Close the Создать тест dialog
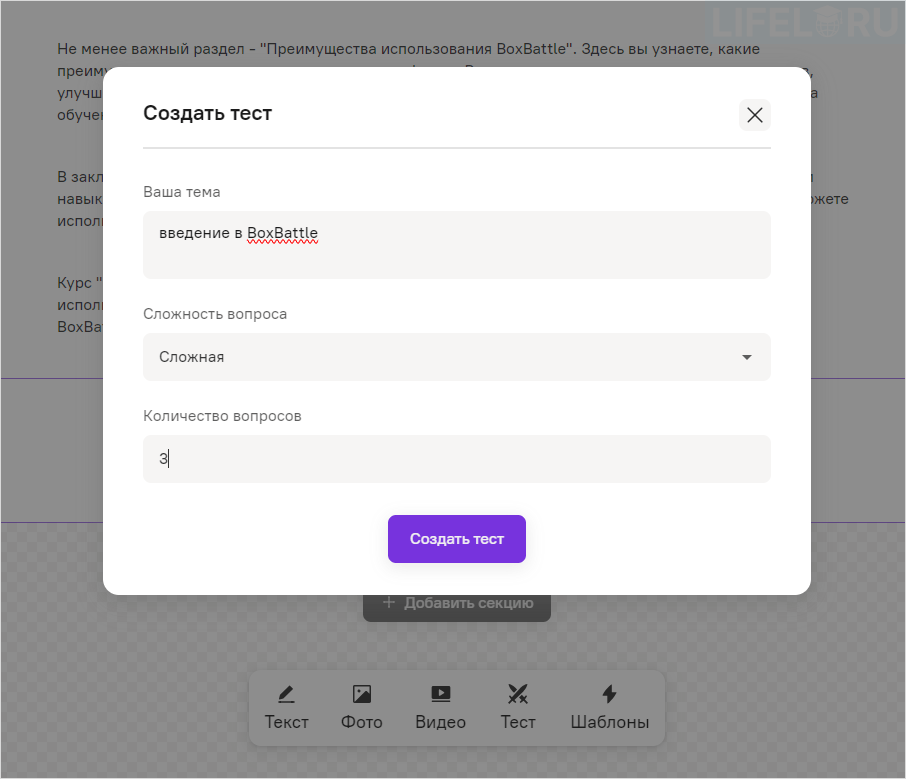 [755, 115]
